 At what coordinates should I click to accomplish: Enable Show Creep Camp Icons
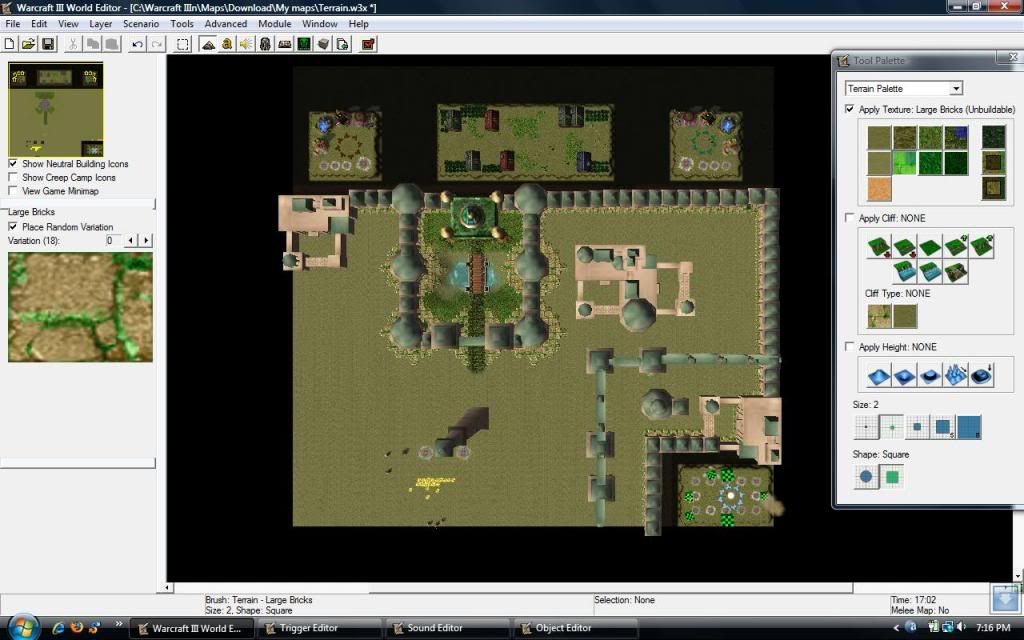coord(13,177)
